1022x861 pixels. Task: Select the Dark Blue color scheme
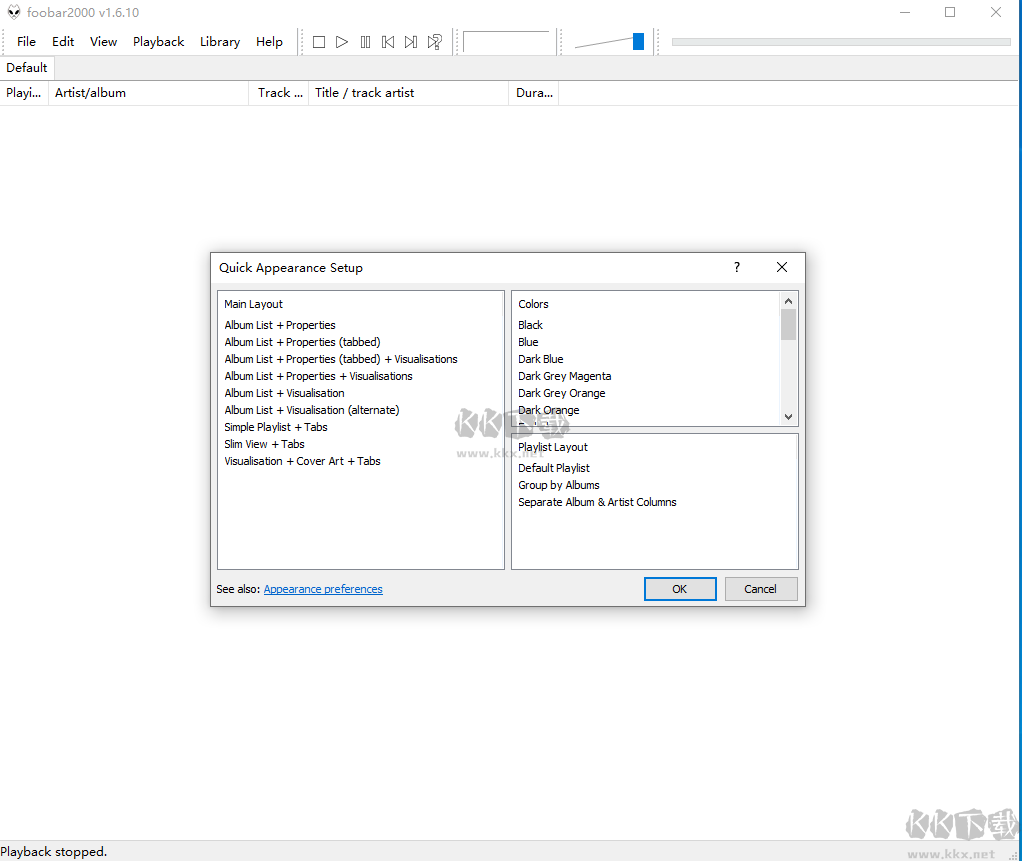(540, 359)
